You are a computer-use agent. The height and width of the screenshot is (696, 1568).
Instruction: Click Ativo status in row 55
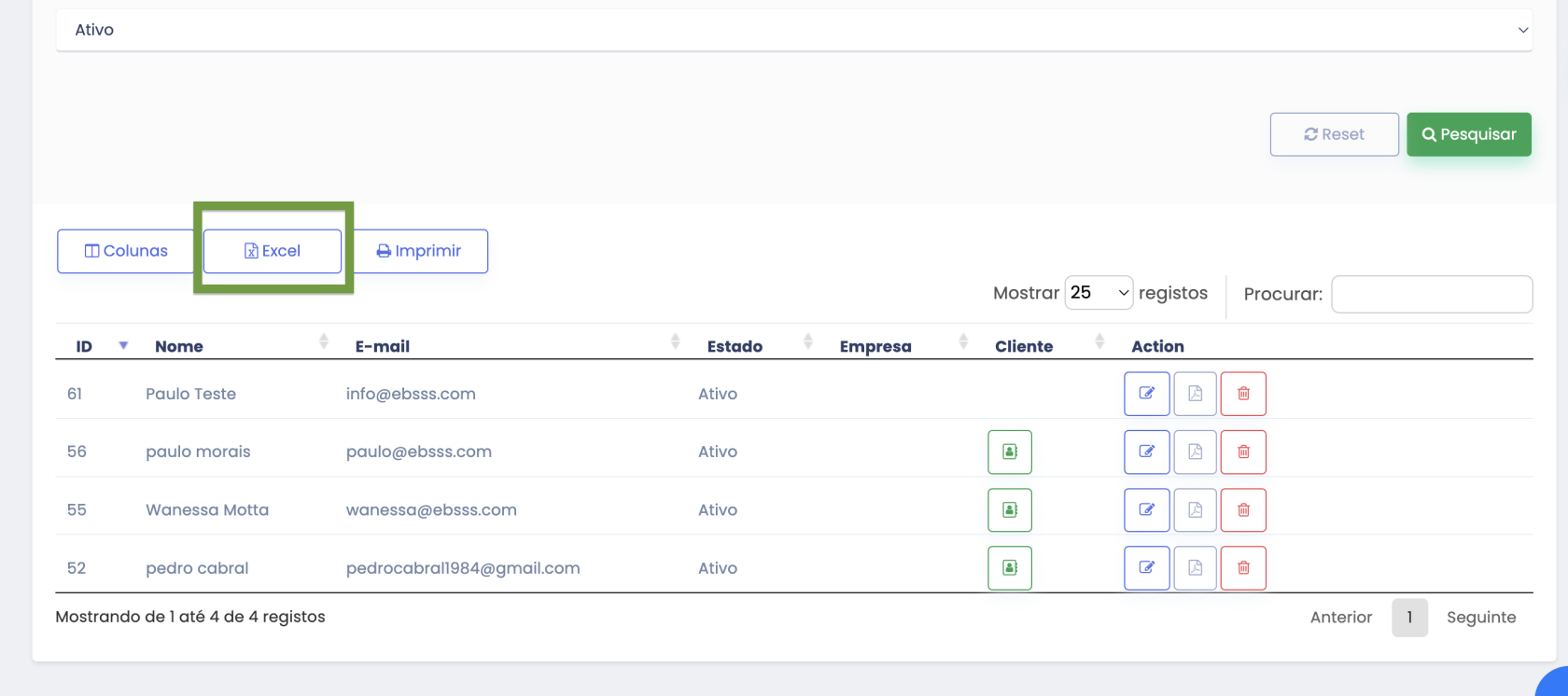(x=718, y=510)
